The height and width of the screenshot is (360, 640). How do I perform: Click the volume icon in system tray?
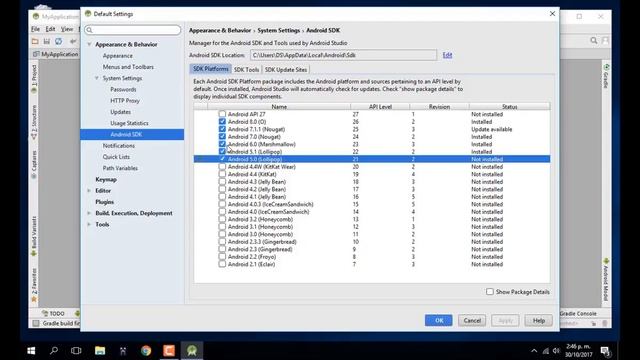pyautogui.click(x=556, y=351)
